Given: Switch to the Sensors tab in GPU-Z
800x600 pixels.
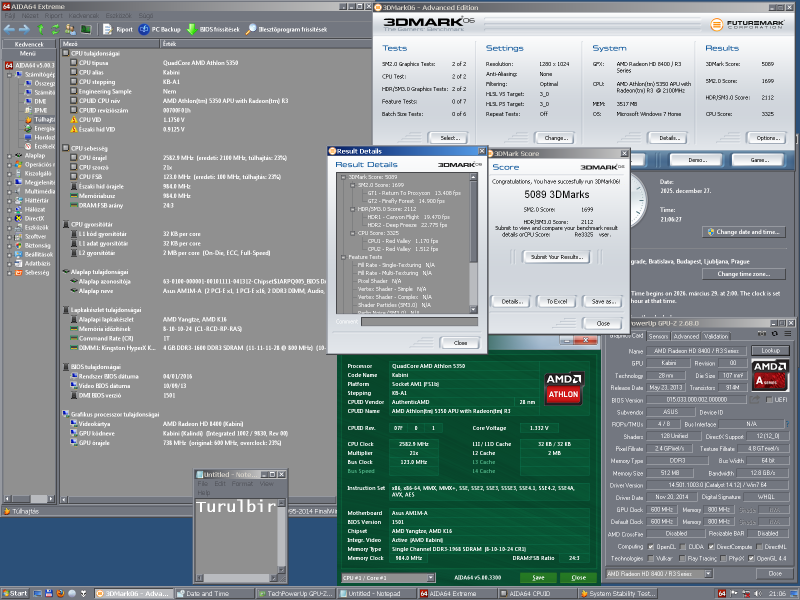Looking at the screenshot, I should (x=656, y=336).
